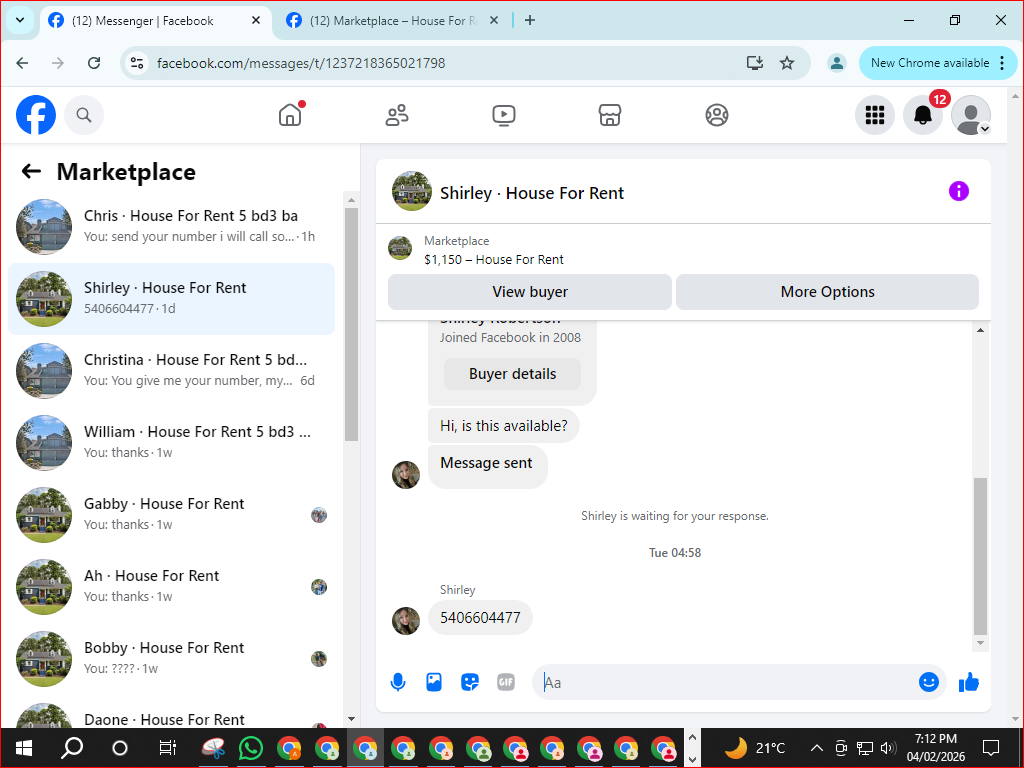
Task: Open the Video (Watch) icon
Action: pos(504,115)
